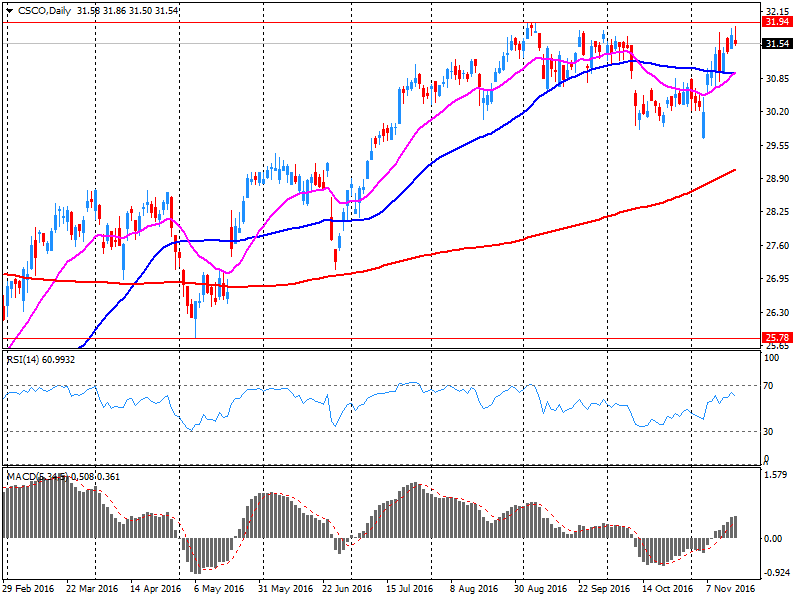Click the 30 Aug 2016 date label

click(540, 588)
